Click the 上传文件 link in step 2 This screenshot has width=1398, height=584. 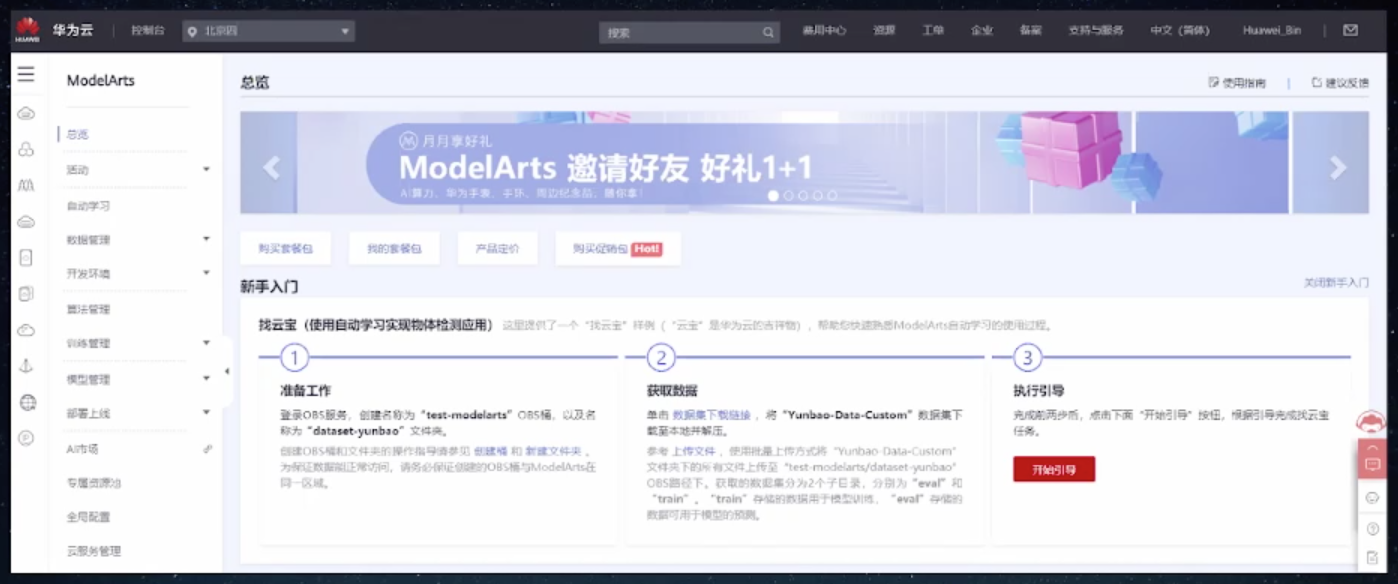(693, 451)
